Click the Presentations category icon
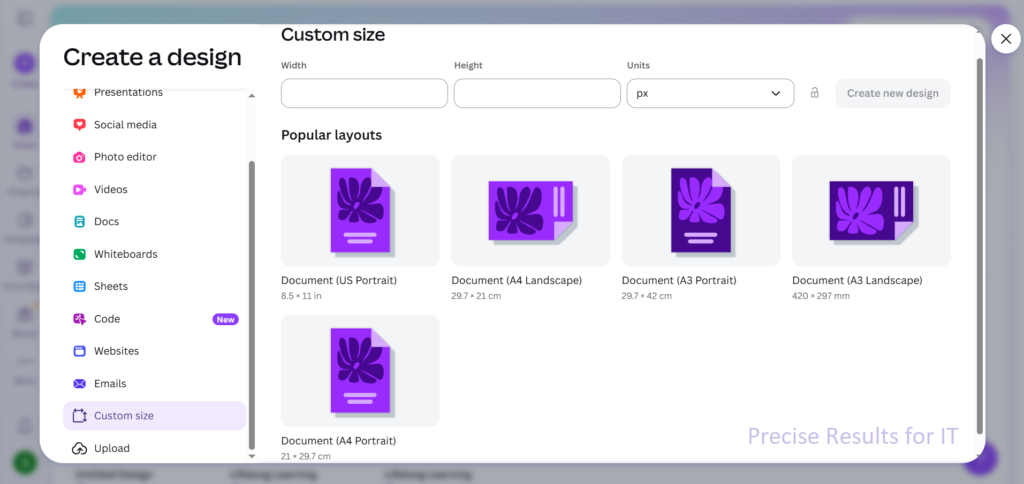1024x484 pixels. [79, 93]
